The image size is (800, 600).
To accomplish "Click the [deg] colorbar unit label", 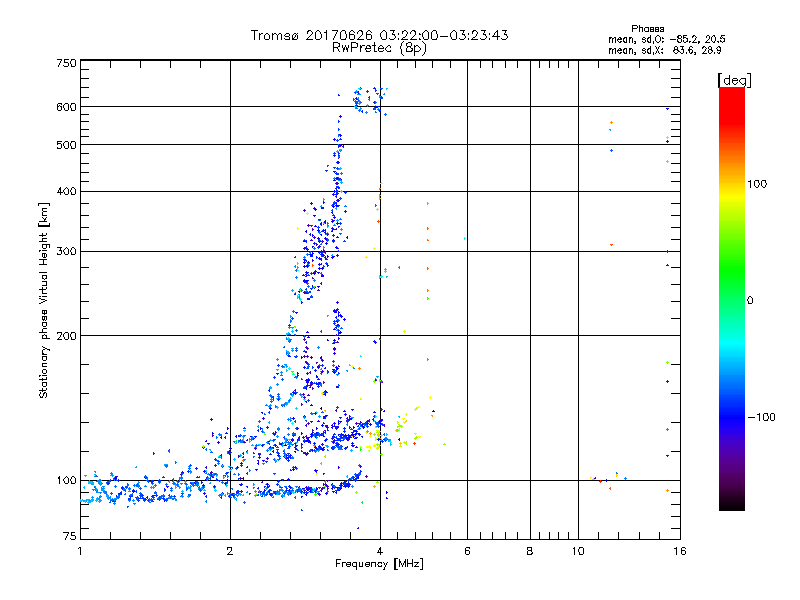I will 734,79.
